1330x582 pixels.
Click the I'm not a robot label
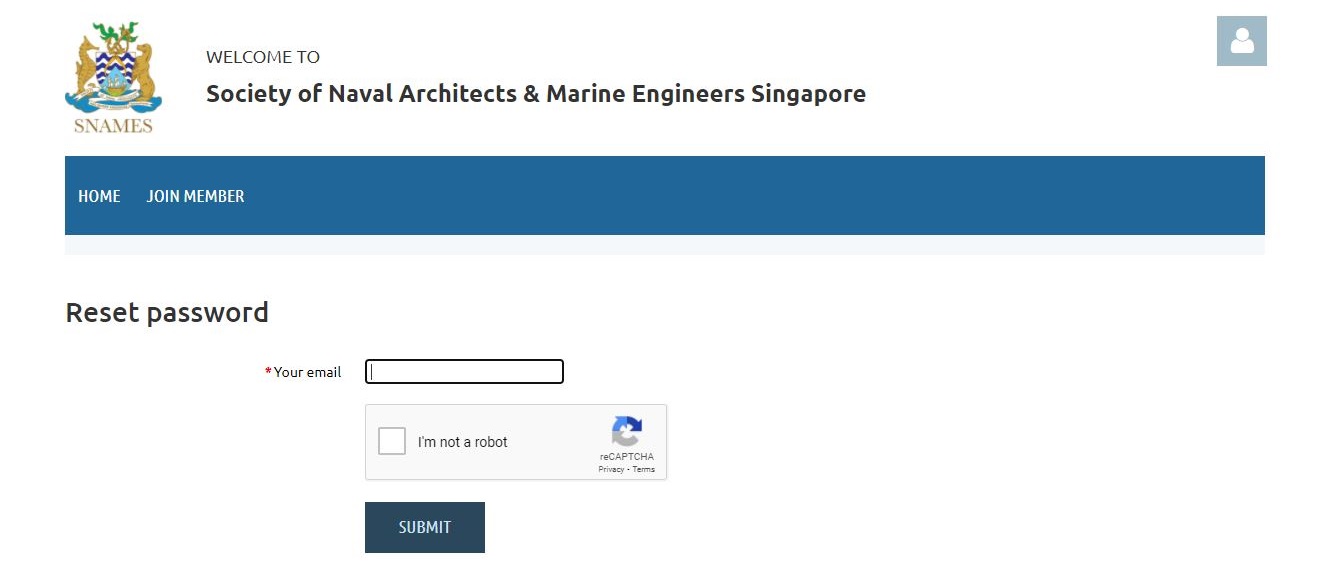[463, 442]
